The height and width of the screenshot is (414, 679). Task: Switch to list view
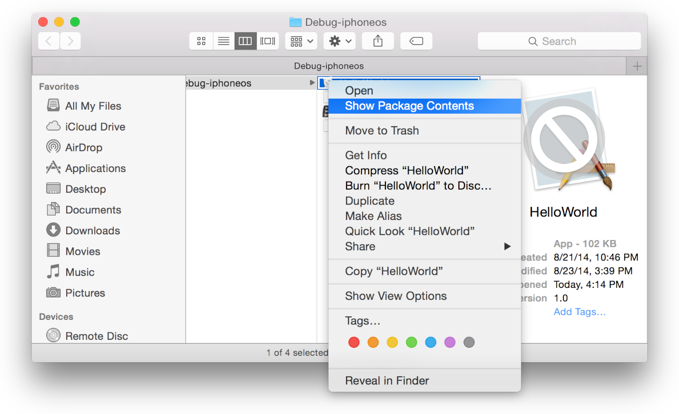coord(223,41)
